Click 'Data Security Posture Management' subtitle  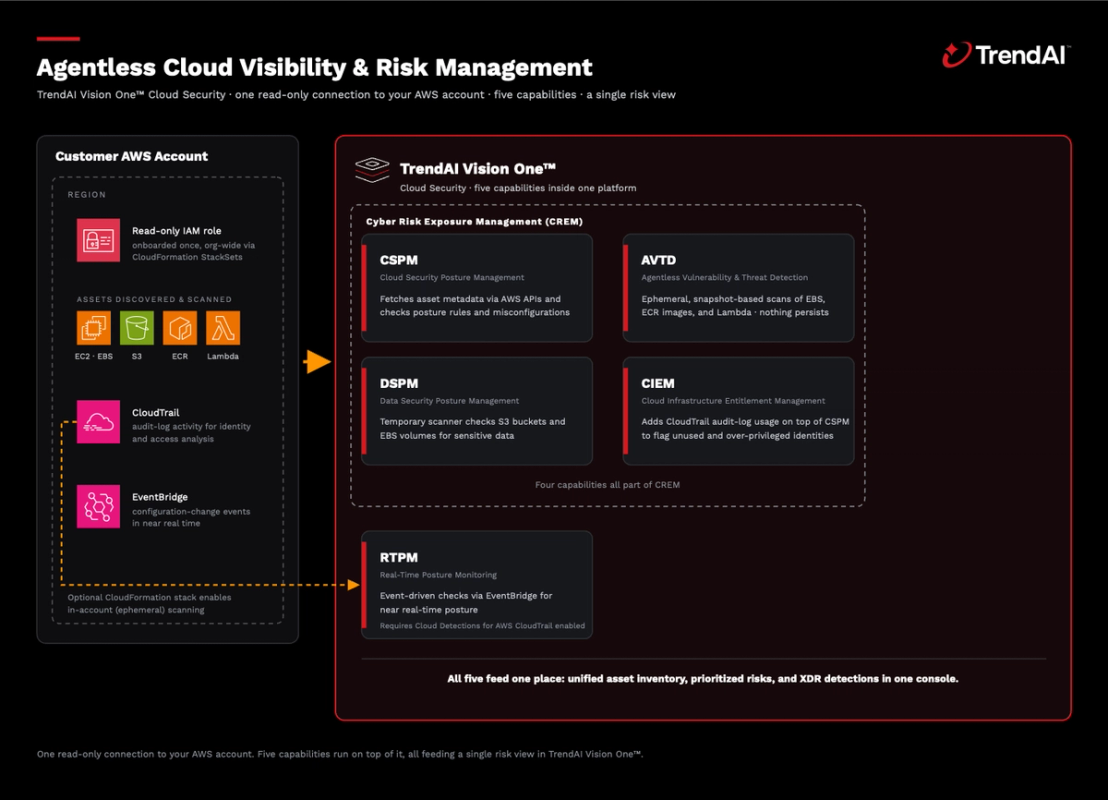pos(449,401)
